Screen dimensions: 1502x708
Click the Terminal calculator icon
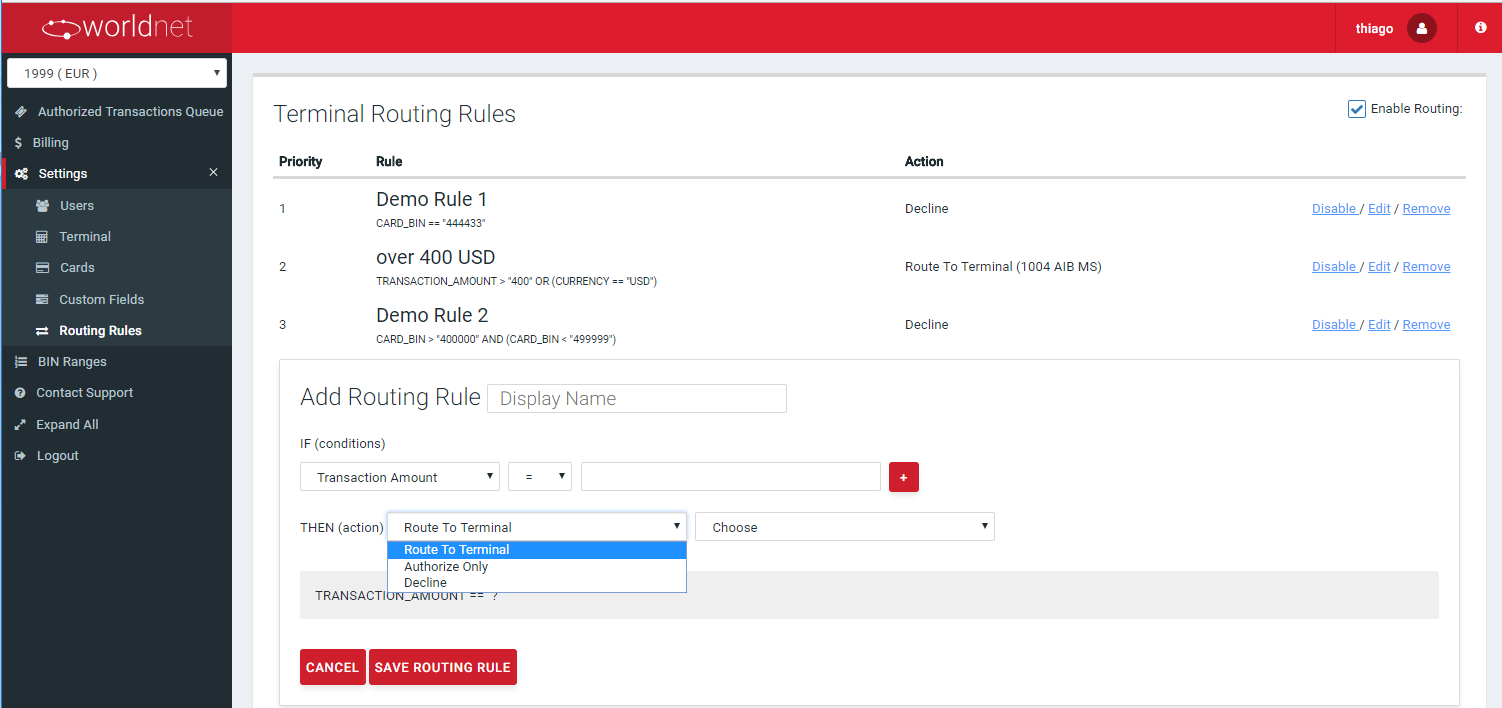pyautogui.click(x=41, y=237)
